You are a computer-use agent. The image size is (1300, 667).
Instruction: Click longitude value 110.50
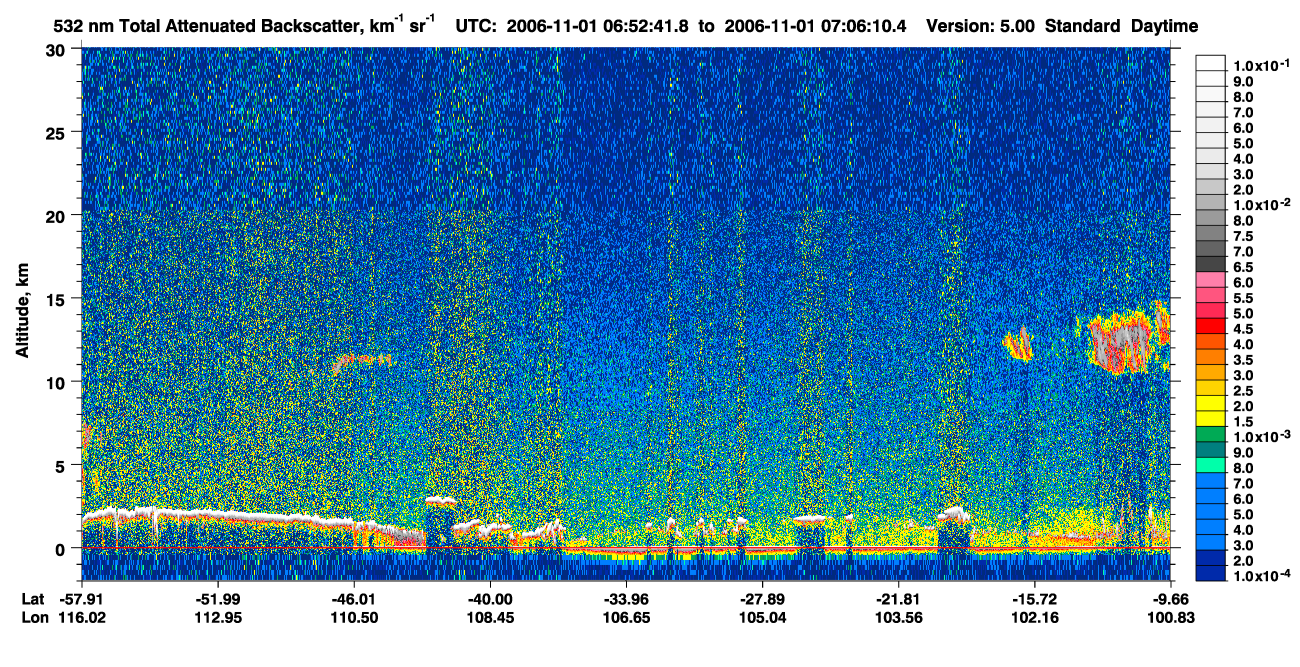click(354, 617)
